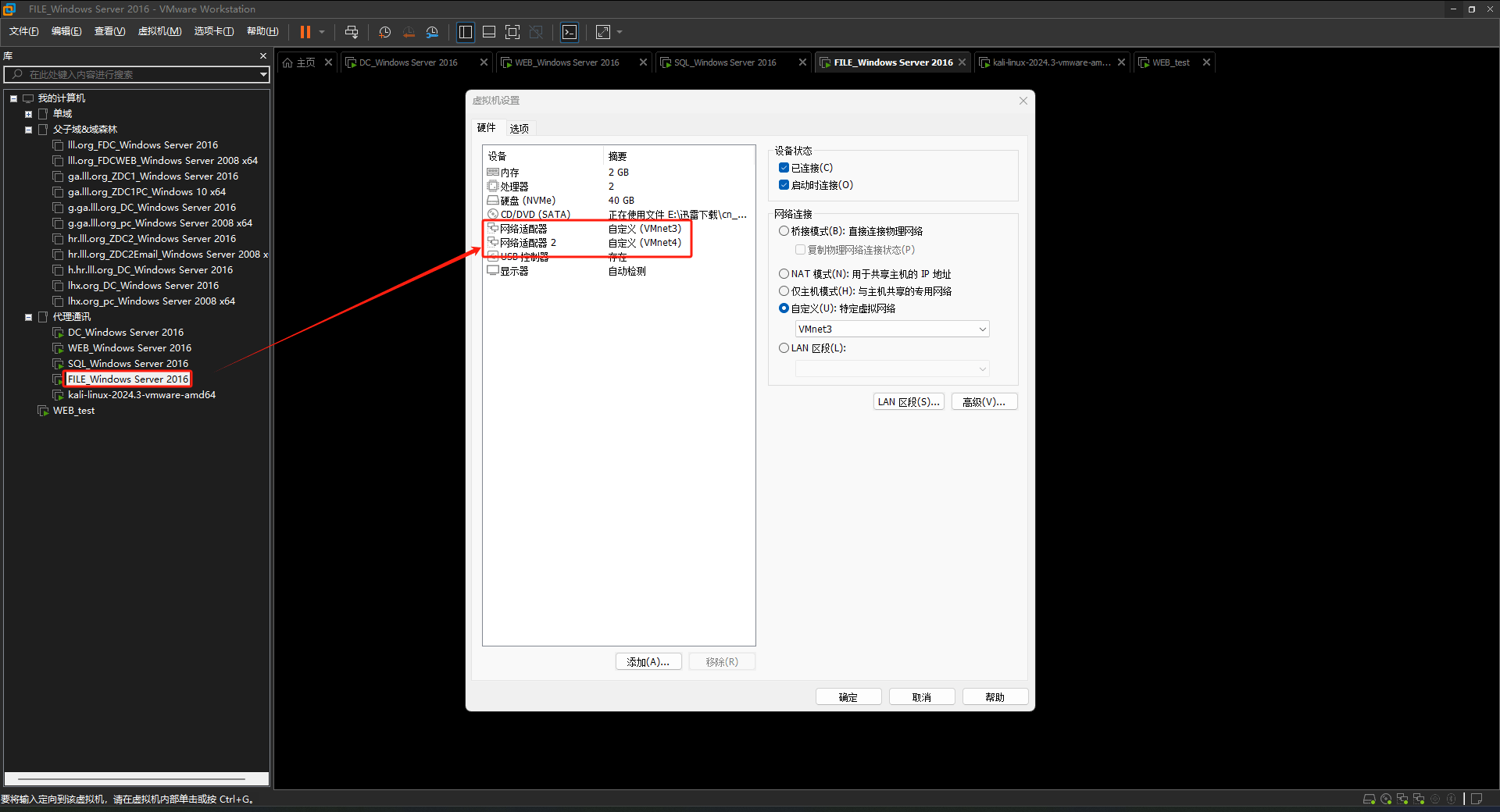This screenshot has width=1500, height=812.
Task: Toggle the thumbnail bar toolbar icon
Action: (489, 32)
